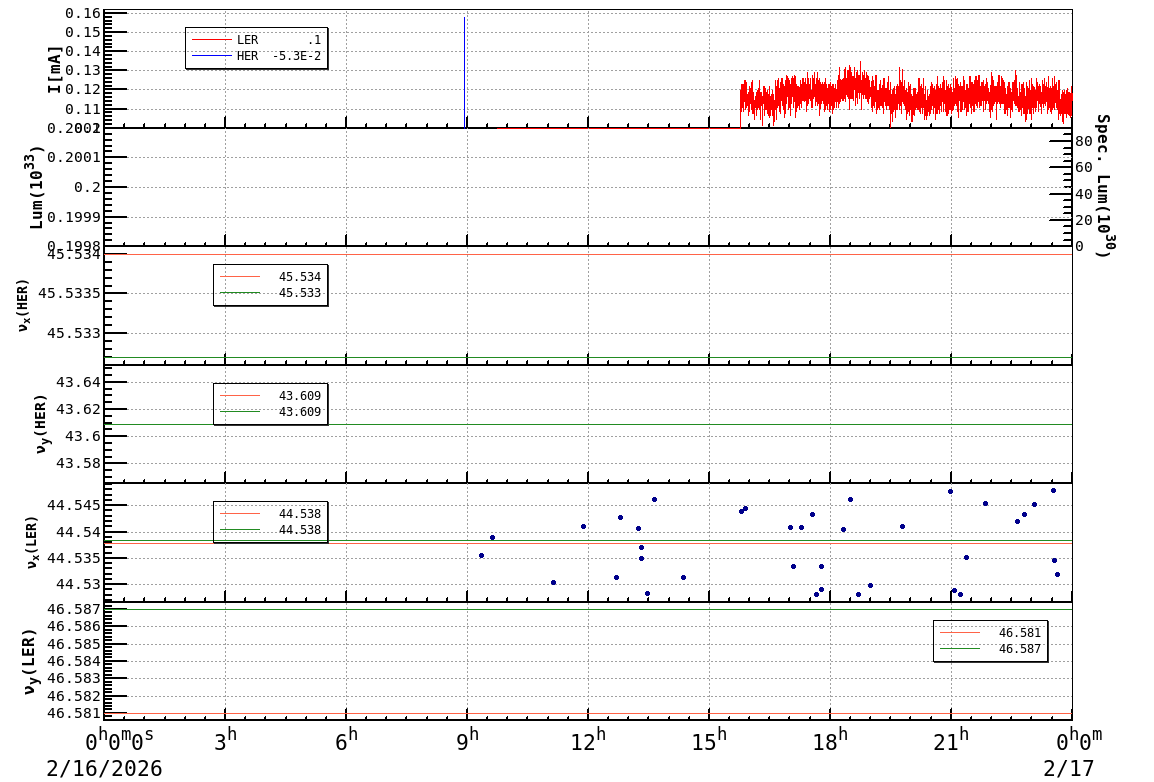Click the 18h time axis tick label

[830, 741]
